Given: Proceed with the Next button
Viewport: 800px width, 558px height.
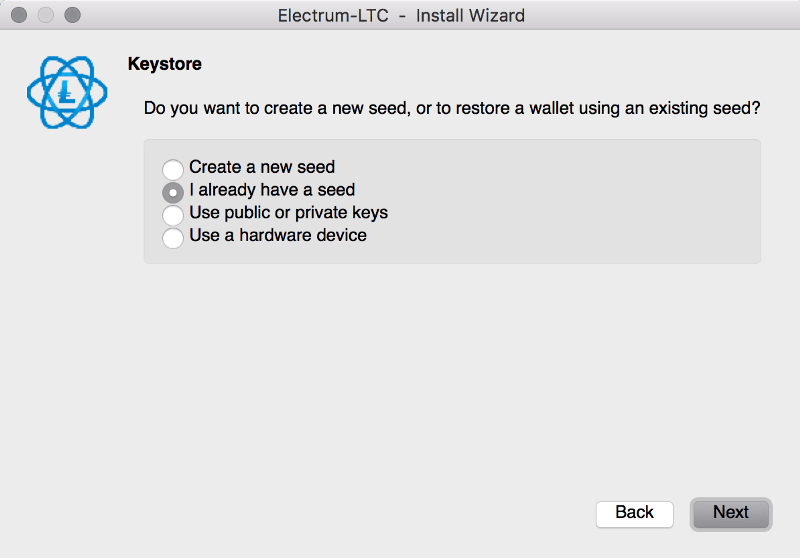Looking at the screenshot, I should 730,513.
